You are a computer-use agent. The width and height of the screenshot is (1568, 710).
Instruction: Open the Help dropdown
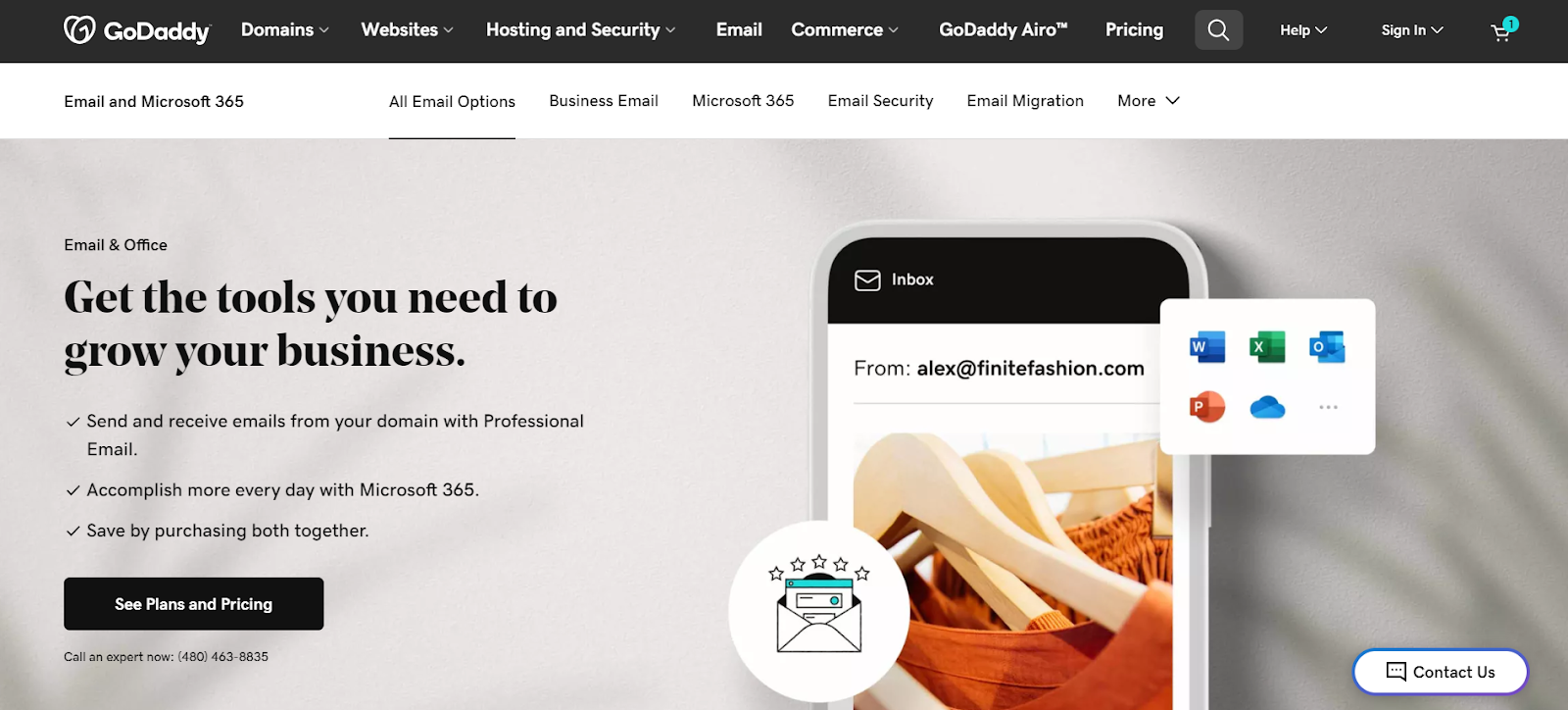tap(1303, 30)
